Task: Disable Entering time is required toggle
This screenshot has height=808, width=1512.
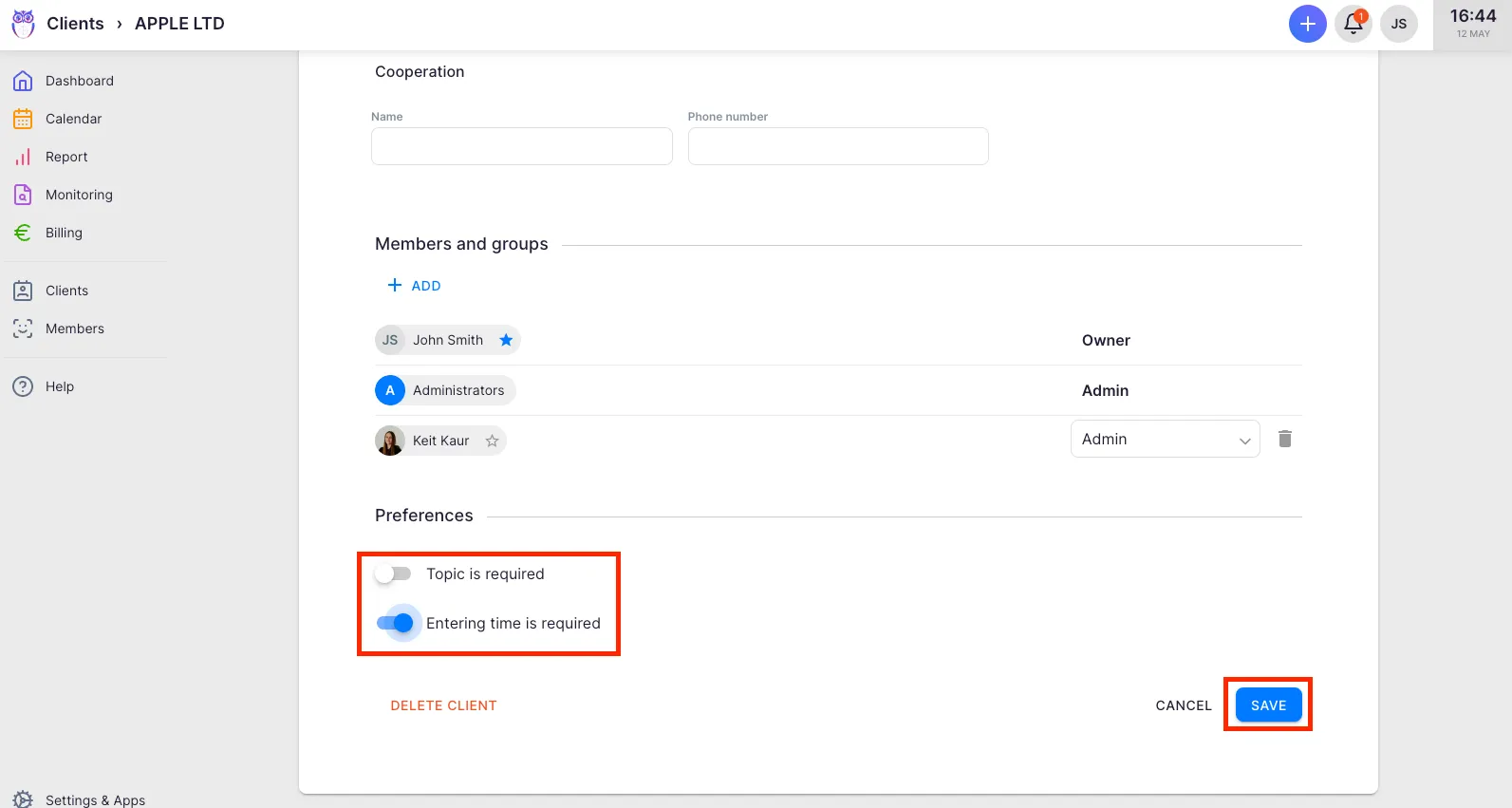Action: (395, 623)
